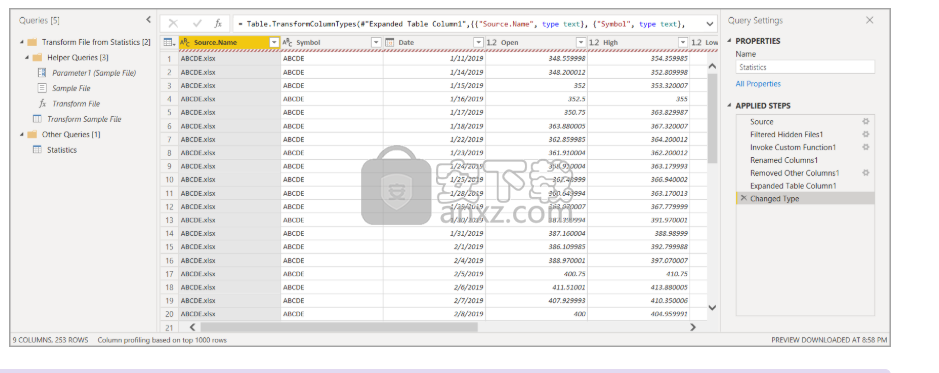939x373 pixels.
Task: Collapse the Helper Queries folder
Action: pos(27,57)
